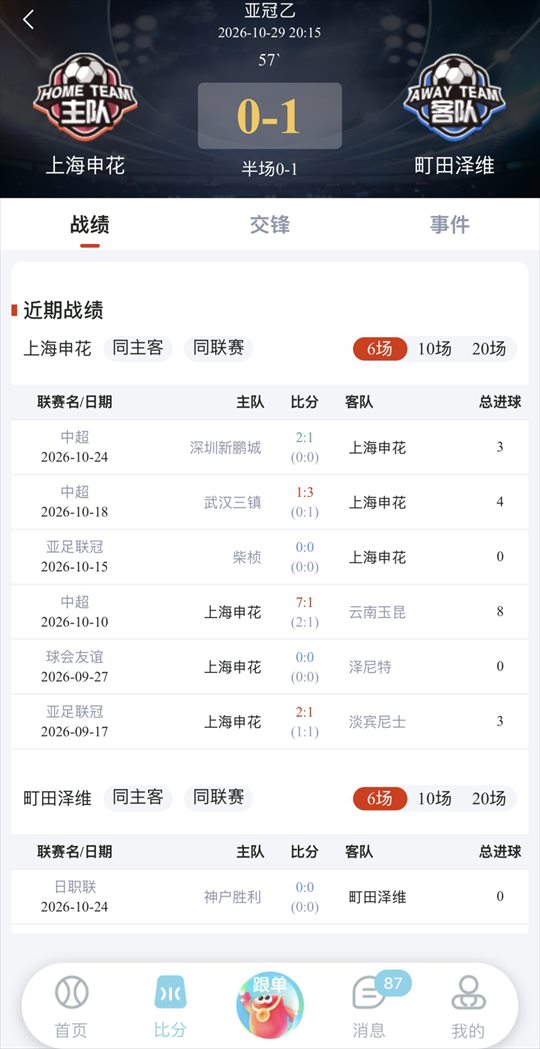The image size is (540, 1049).
Task: Open 武汉三镇 team in results
Action: (233, 502)
